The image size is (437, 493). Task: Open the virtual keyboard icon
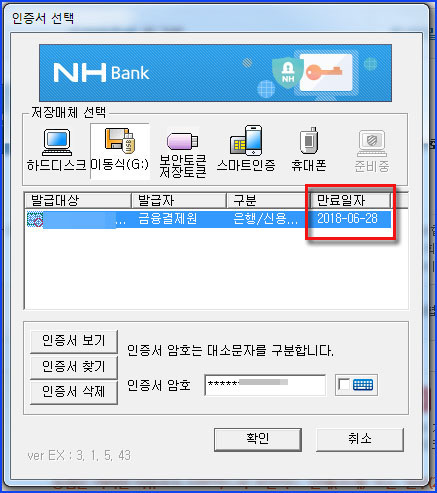(363, 385)
